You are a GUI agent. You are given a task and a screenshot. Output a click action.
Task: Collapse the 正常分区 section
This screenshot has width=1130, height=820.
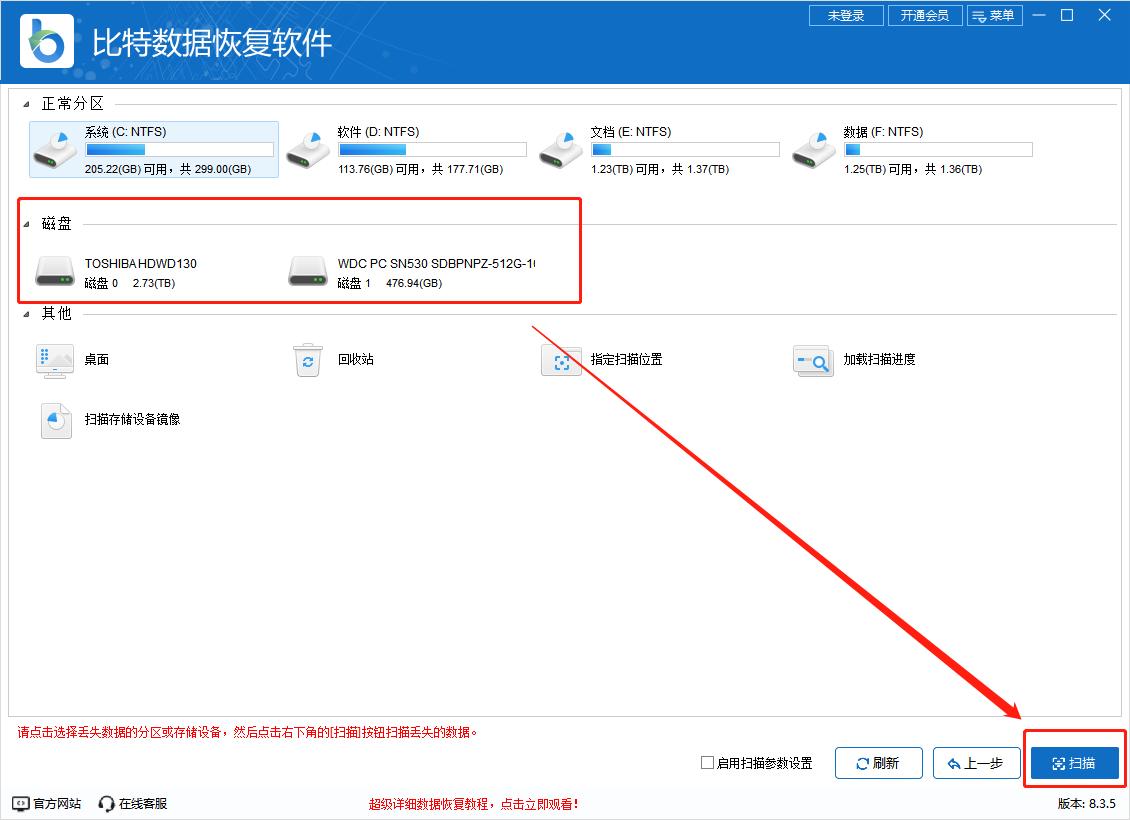coord(27,104)
